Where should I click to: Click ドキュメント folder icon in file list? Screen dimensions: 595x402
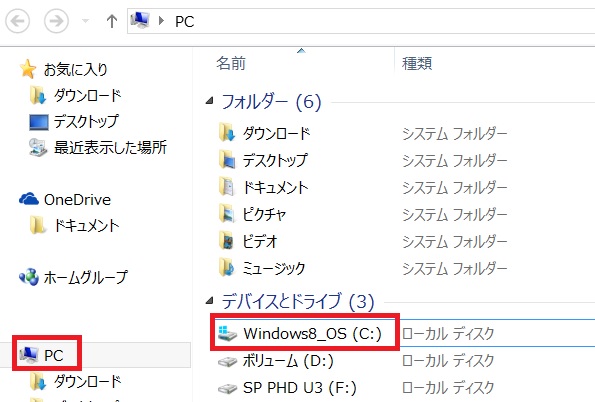click(227, 186)
